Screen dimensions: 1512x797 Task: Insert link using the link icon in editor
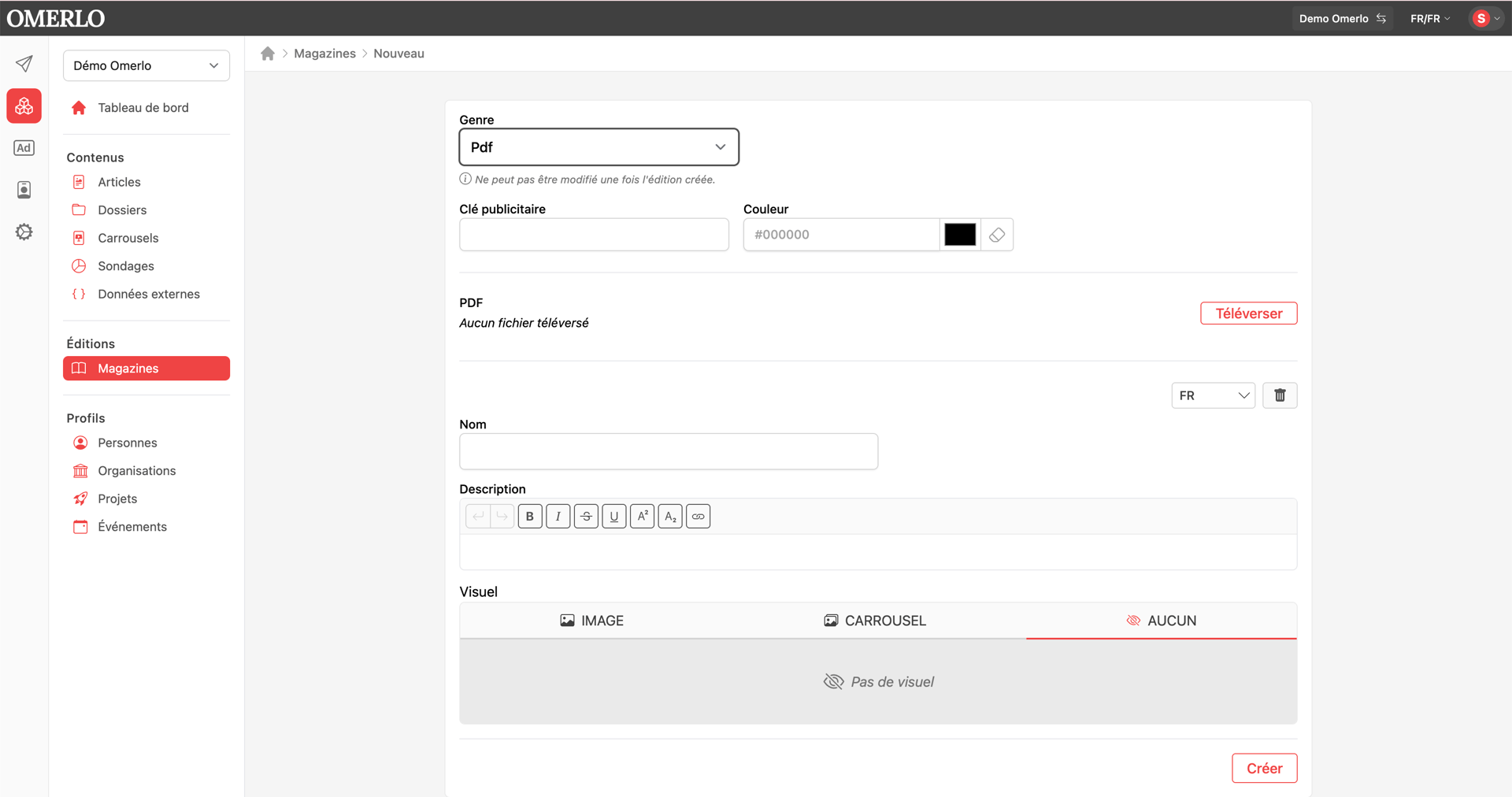pyautogui.click(x=699, y=517)
